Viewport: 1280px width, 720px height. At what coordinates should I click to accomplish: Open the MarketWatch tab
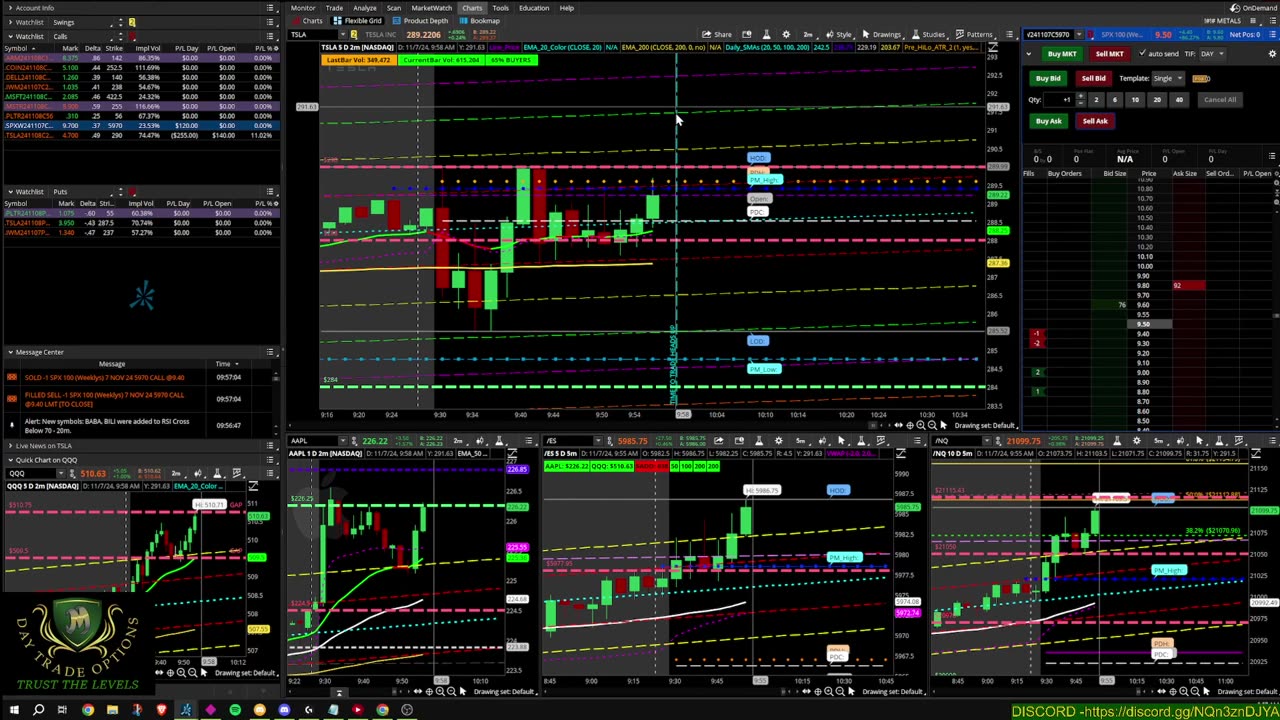click(x=431, y=8)
